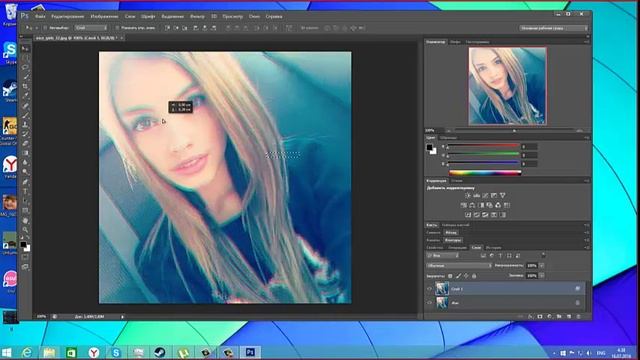Select the Pen tool
The width and height of the screenshot is (640, 360).
pyautogui.click(x=25, y=182)
